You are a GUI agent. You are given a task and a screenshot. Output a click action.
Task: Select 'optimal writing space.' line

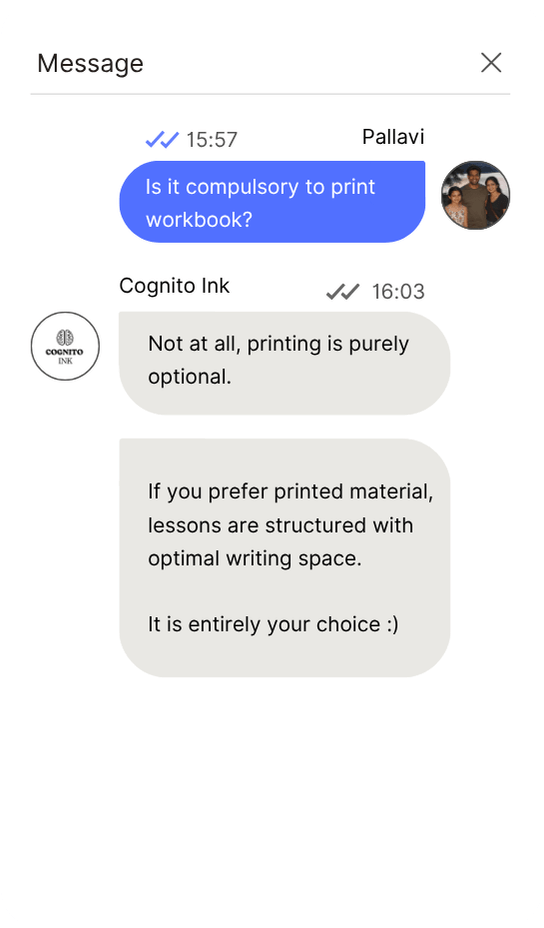point(255,559)
